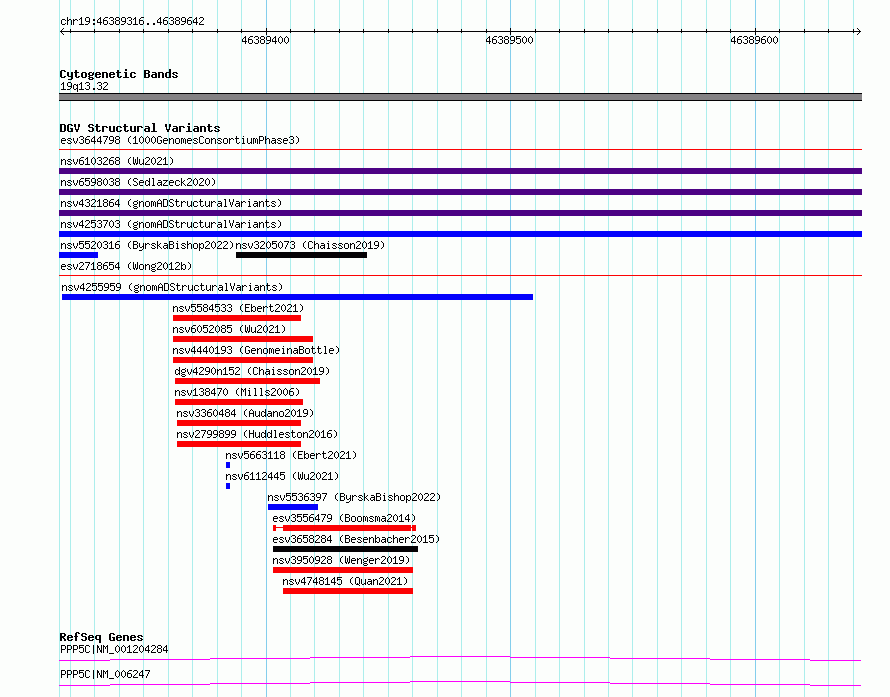Select the nsv4253703 blue variant bar
Viewport: 890px width, 697px height.
(460, 234)
